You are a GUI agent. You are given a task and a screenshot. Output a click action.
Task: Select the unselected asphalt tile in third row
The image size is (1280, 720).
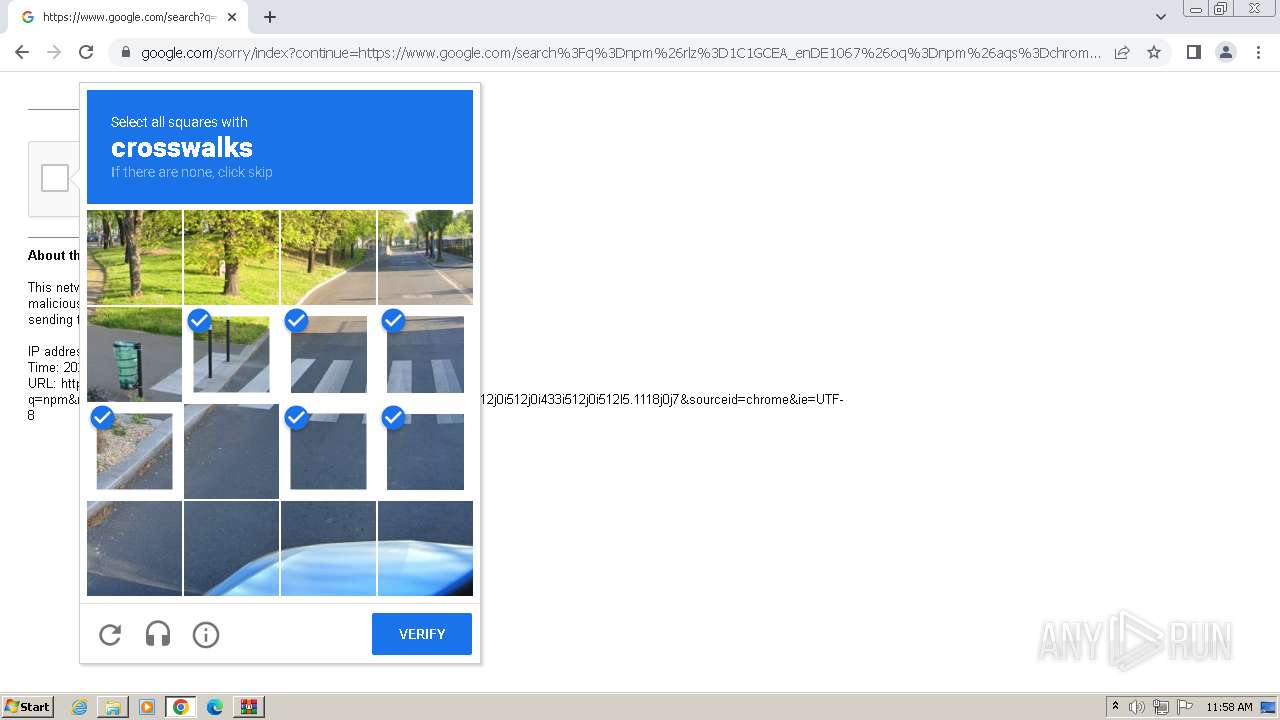coord(231,451)
